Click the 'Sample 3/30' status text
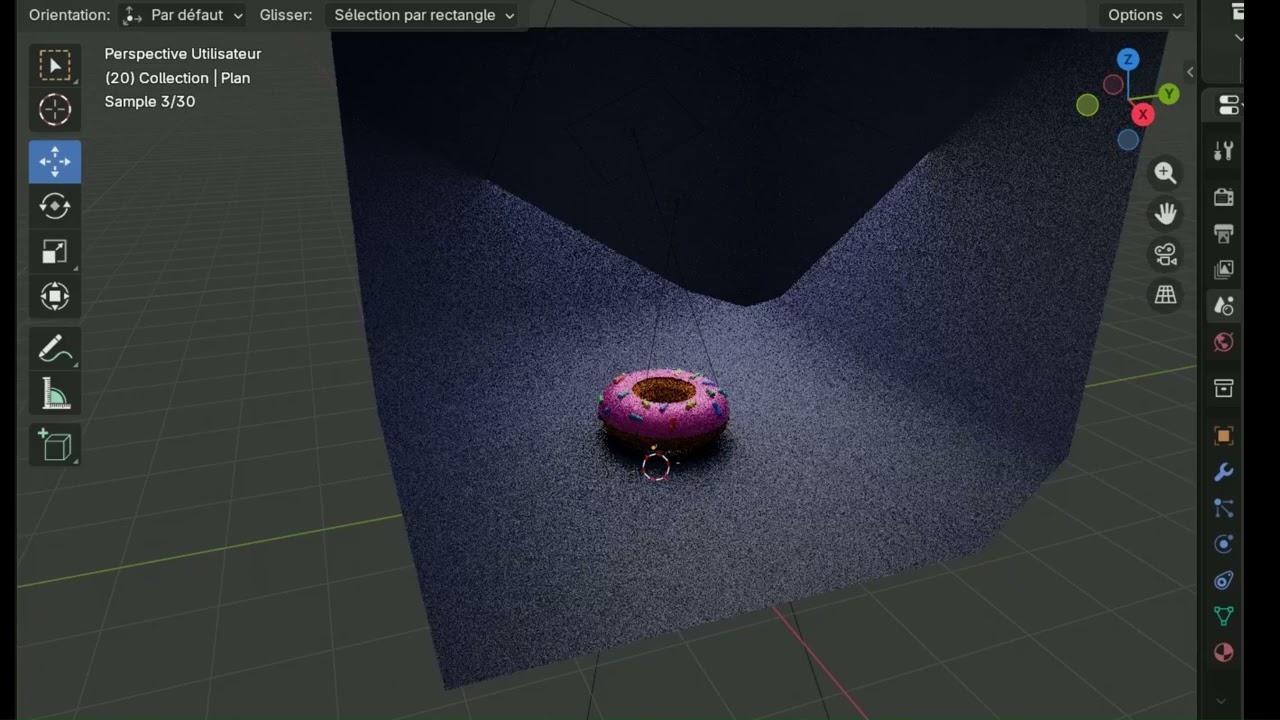The width and height of the screenshot is (1280, 720). click(150, 102)
